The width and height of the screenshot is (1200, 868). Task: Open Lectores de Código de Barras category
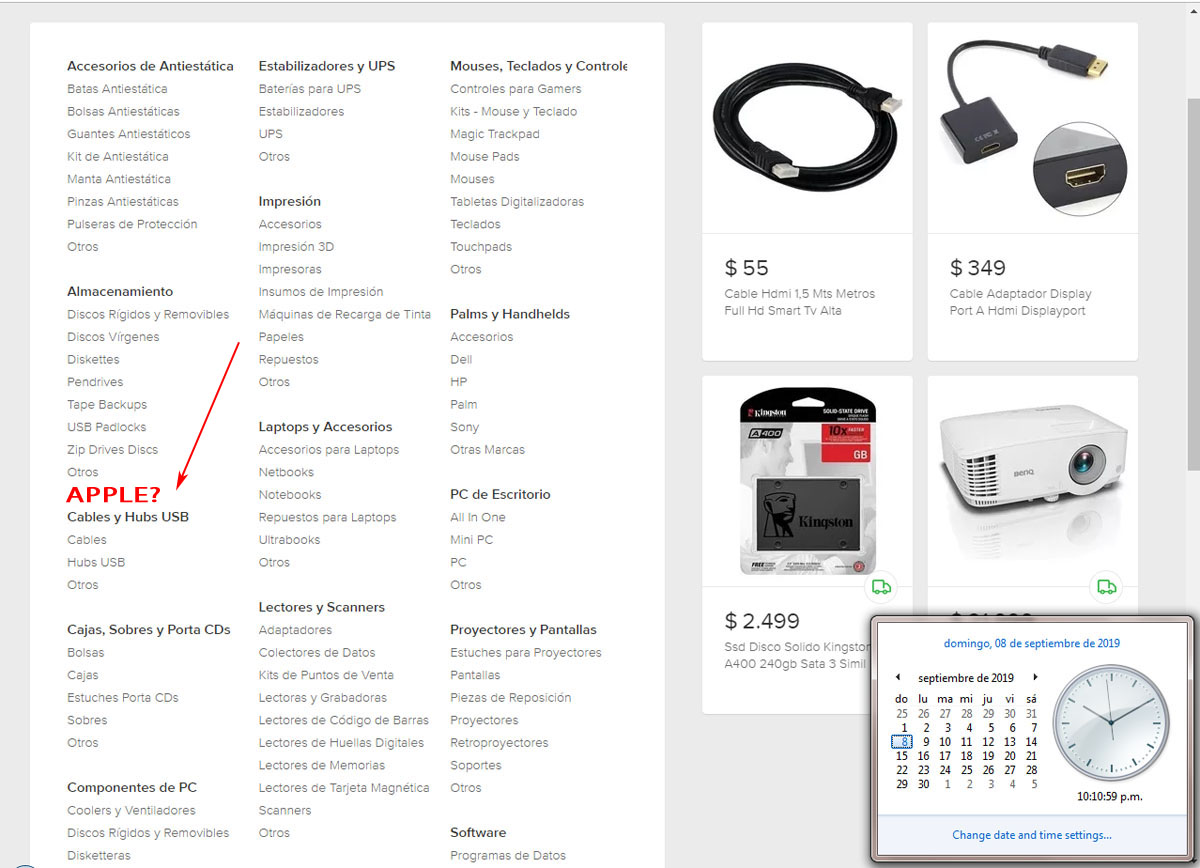tap(342, 719)
